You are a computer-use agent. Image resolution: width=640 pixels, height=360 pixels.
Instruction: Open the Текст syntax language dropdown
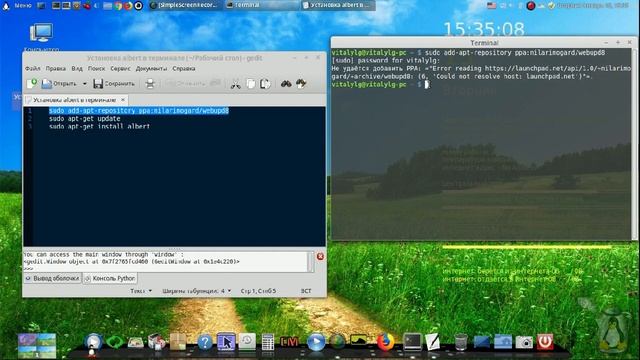[x=141, y=291]
